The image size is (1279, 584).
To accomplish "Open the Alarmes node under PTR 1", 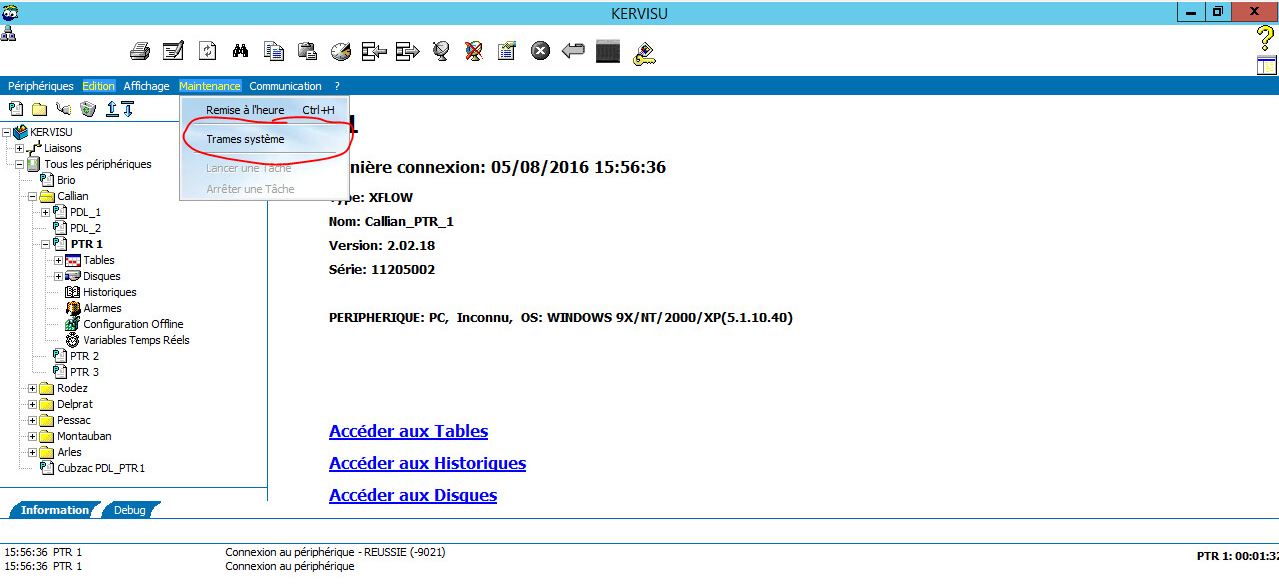I will point(102,308).
